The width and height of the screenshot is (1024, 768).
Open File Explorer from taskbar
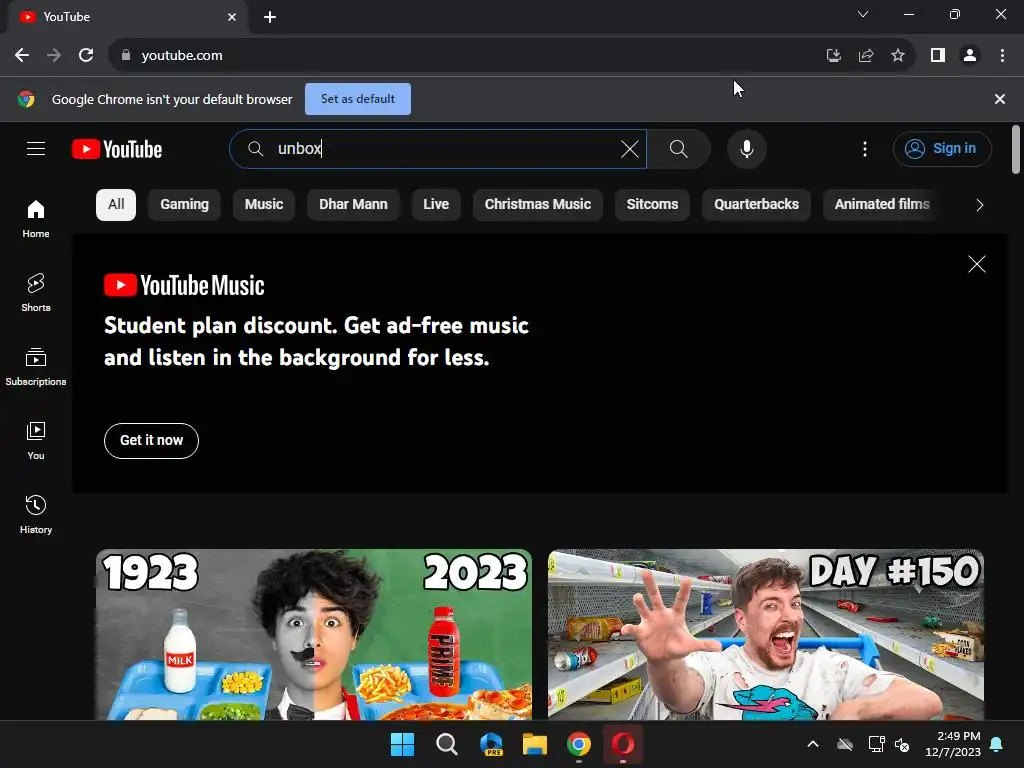click(x=535, y=744)
